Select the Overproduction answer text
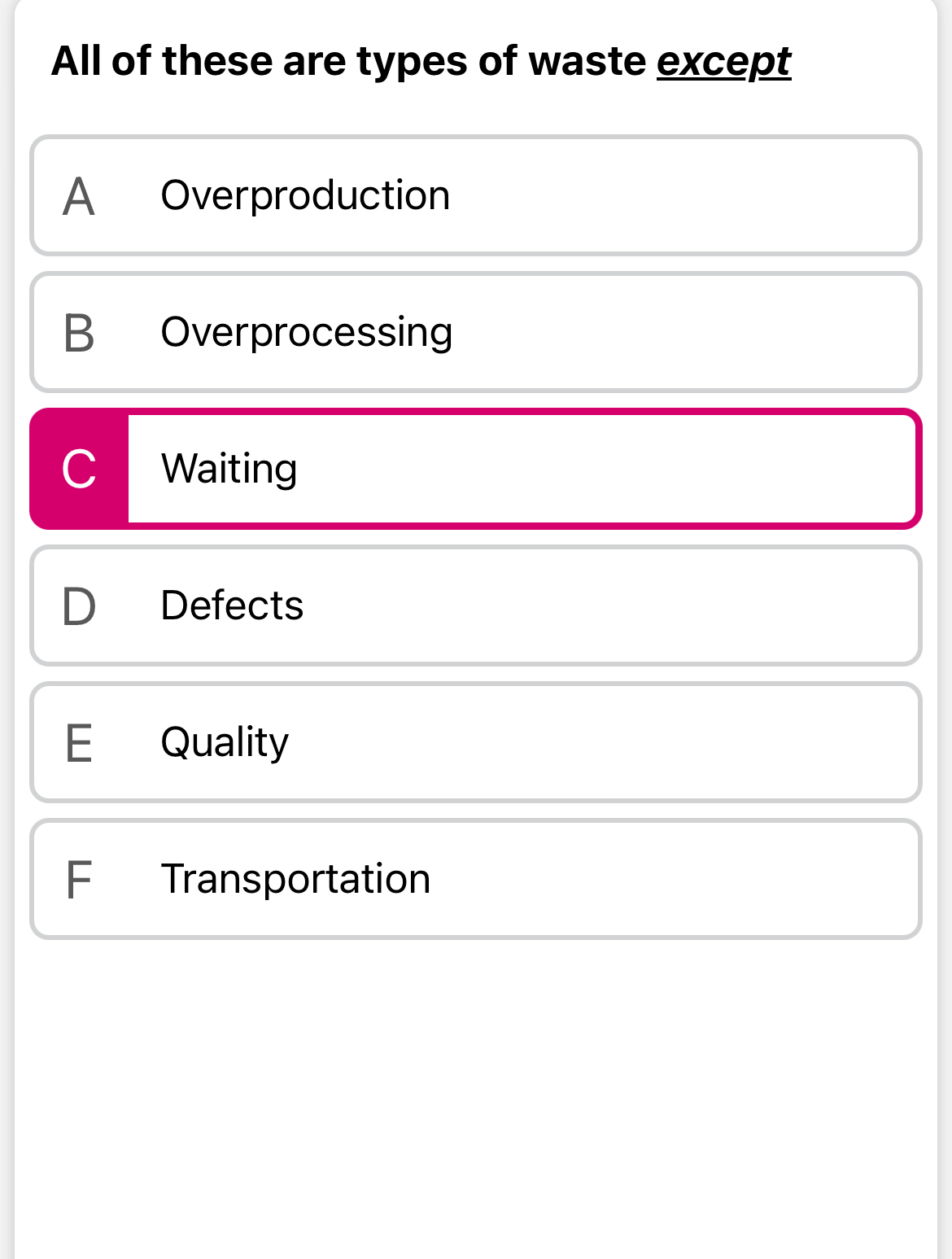Screen dimensions: 952x1259 (305, 195)
